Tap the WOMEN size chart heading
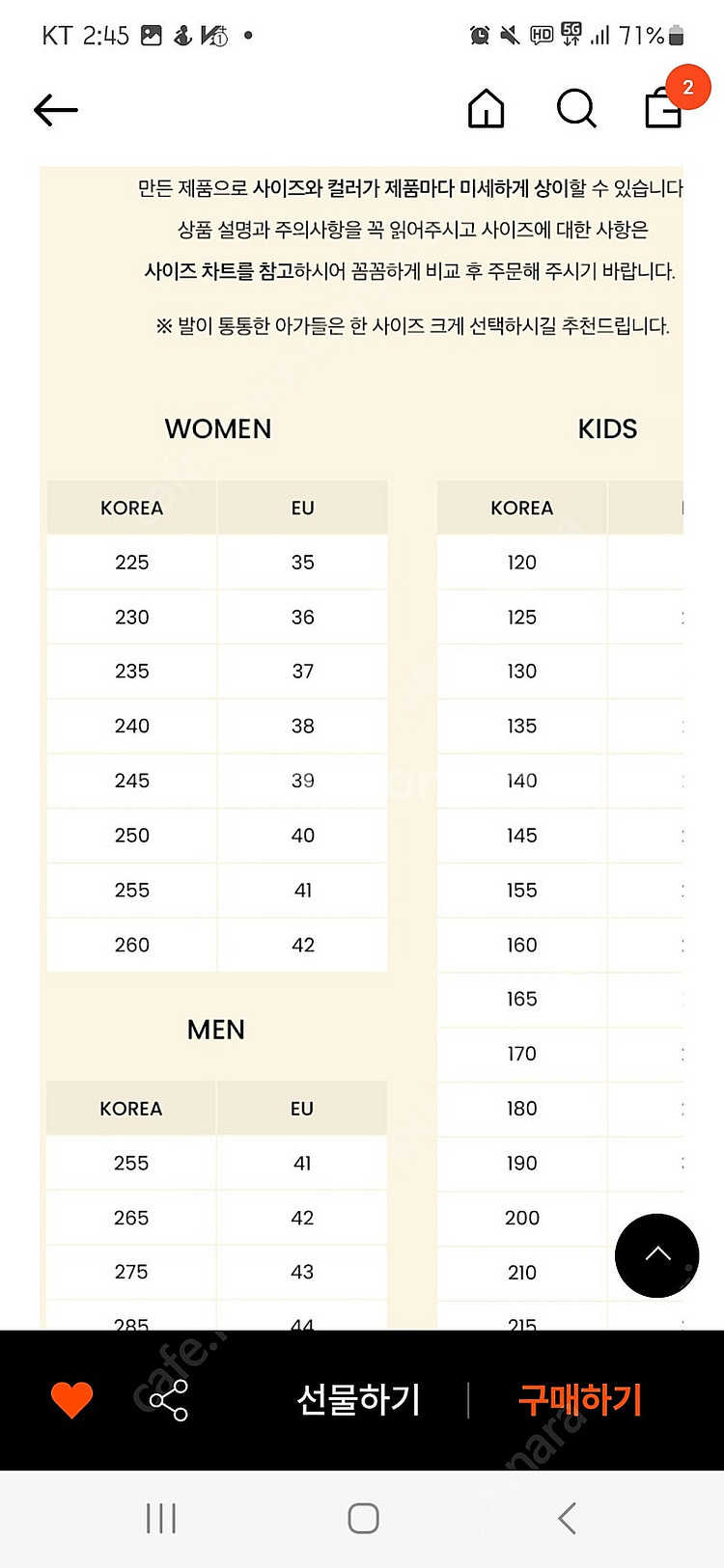The width and height of the screenshot is (724, 1568). coord(218,428)
